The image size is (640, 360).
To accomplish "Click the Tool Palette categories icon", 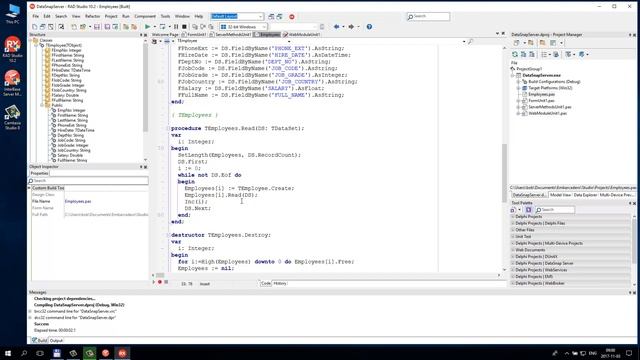I will tap(528, 210).
